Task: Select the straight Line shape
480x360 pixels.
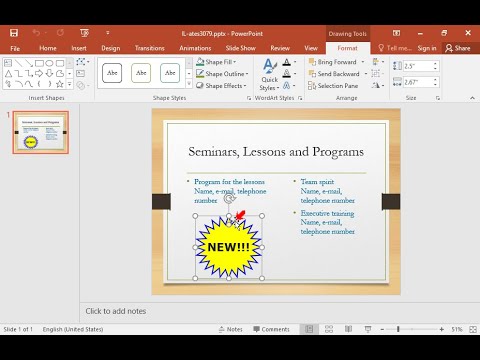Action: [19, 63]
